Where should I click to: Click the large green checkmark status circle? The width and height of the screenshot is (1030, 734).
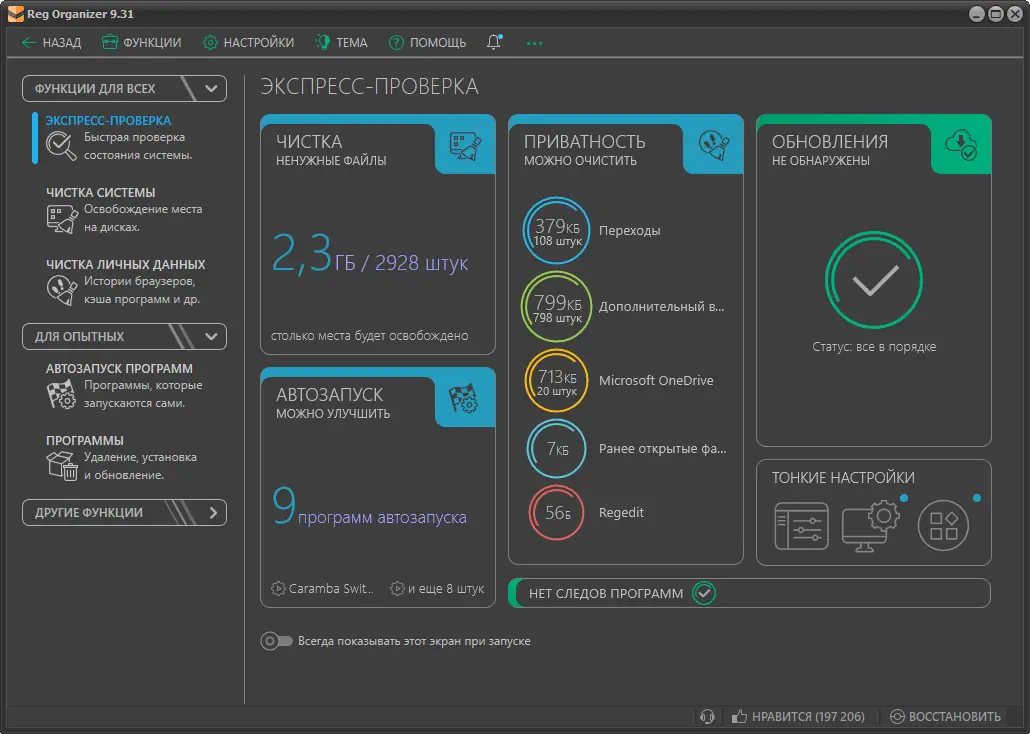(874, 280)
